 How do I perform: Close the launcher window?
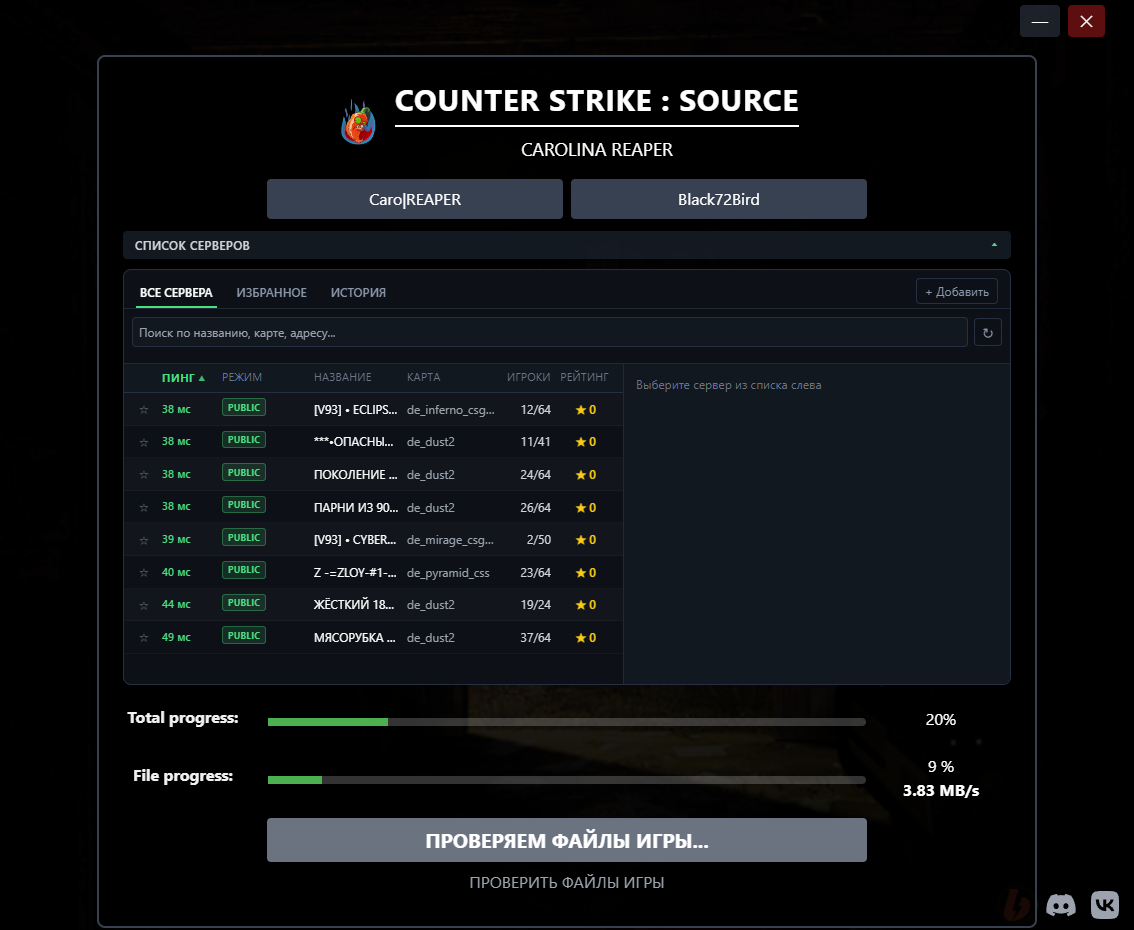click(1086, 21)
